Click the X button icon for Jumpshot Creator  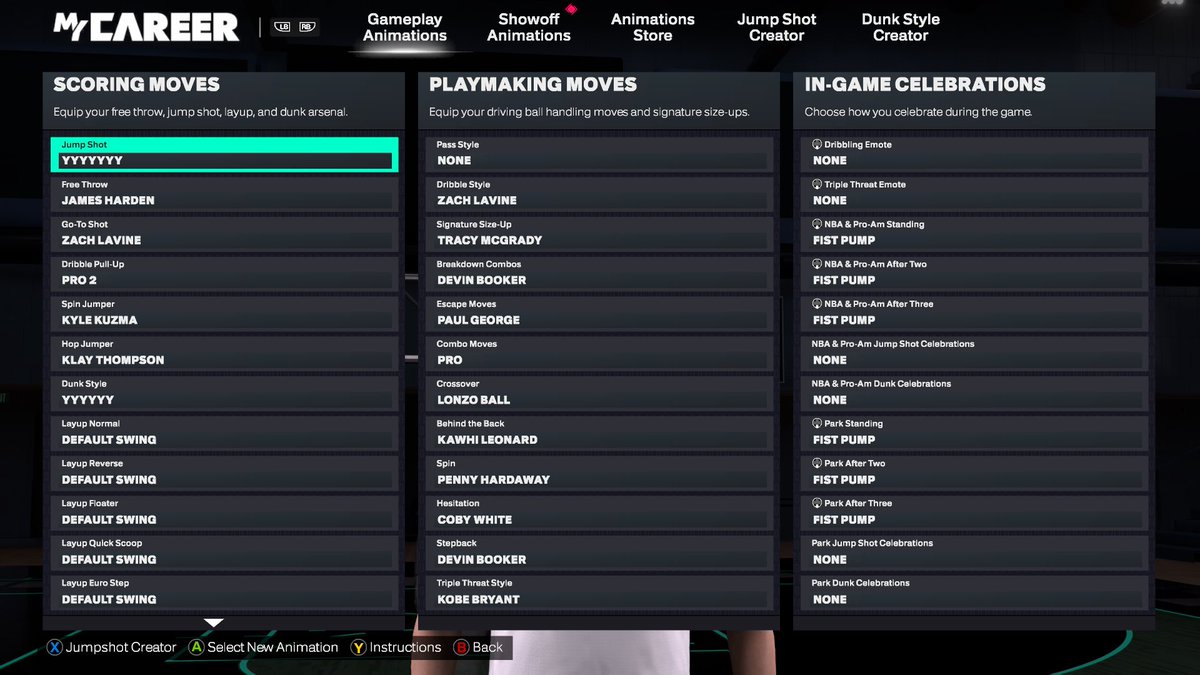pos(55,647)
